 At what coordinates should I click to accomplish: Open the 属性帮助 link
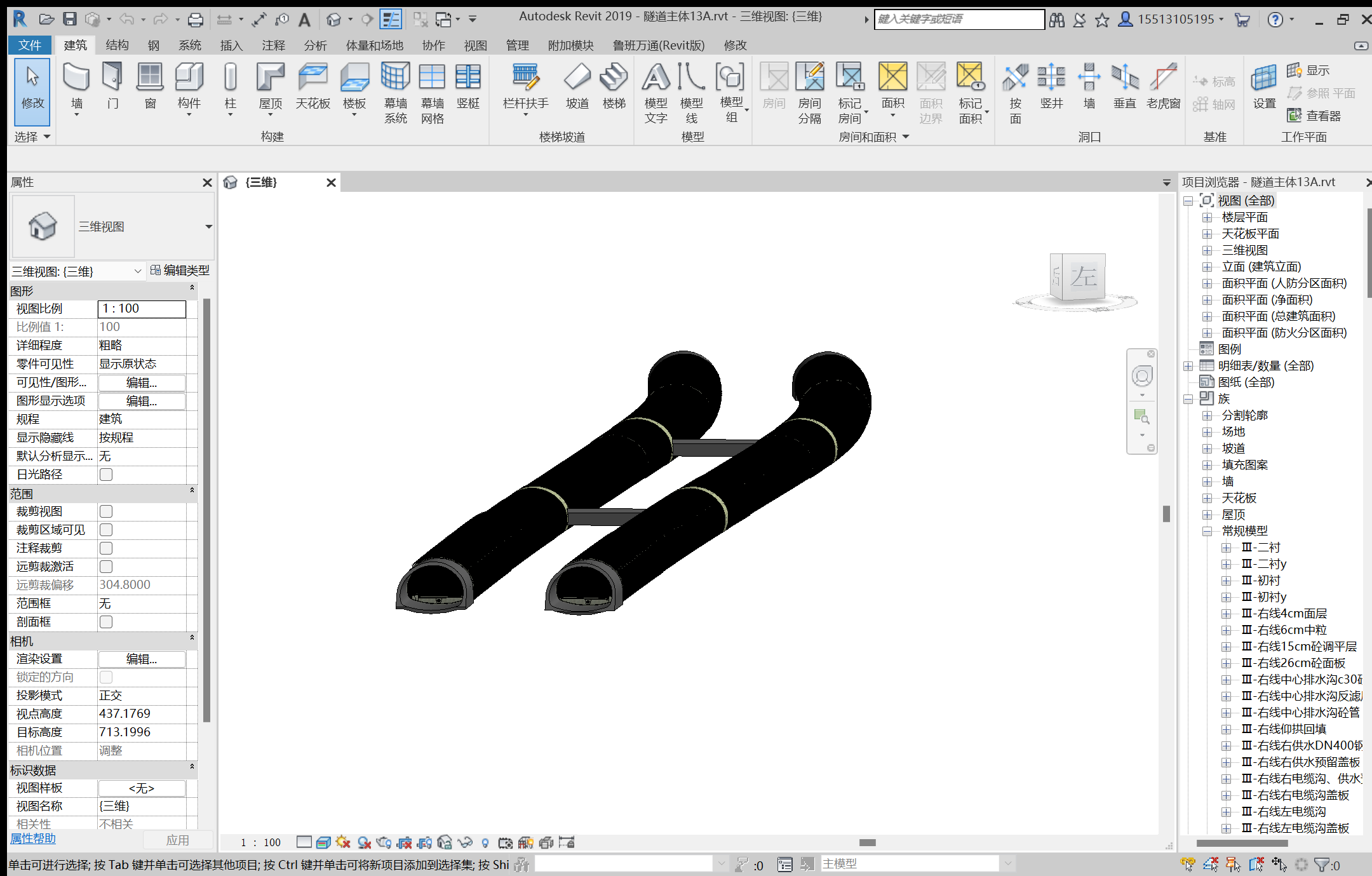pos(33,839)
